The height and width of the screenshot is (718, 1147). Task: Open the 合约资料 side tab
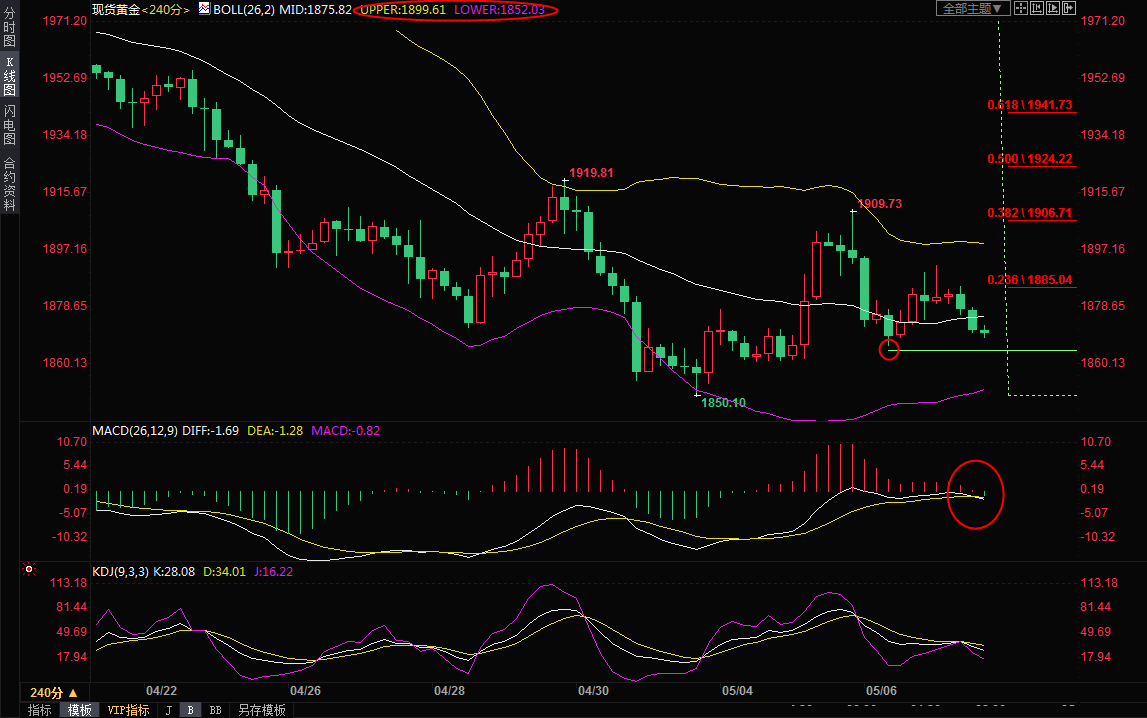[9, 184]
